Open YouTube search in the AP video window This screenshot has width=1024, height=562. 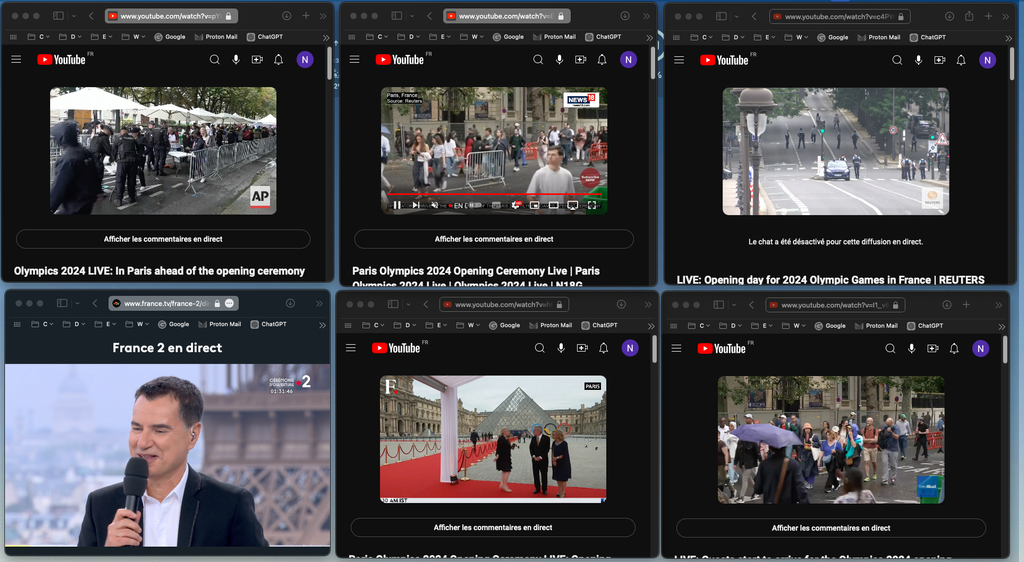(214, 60)
